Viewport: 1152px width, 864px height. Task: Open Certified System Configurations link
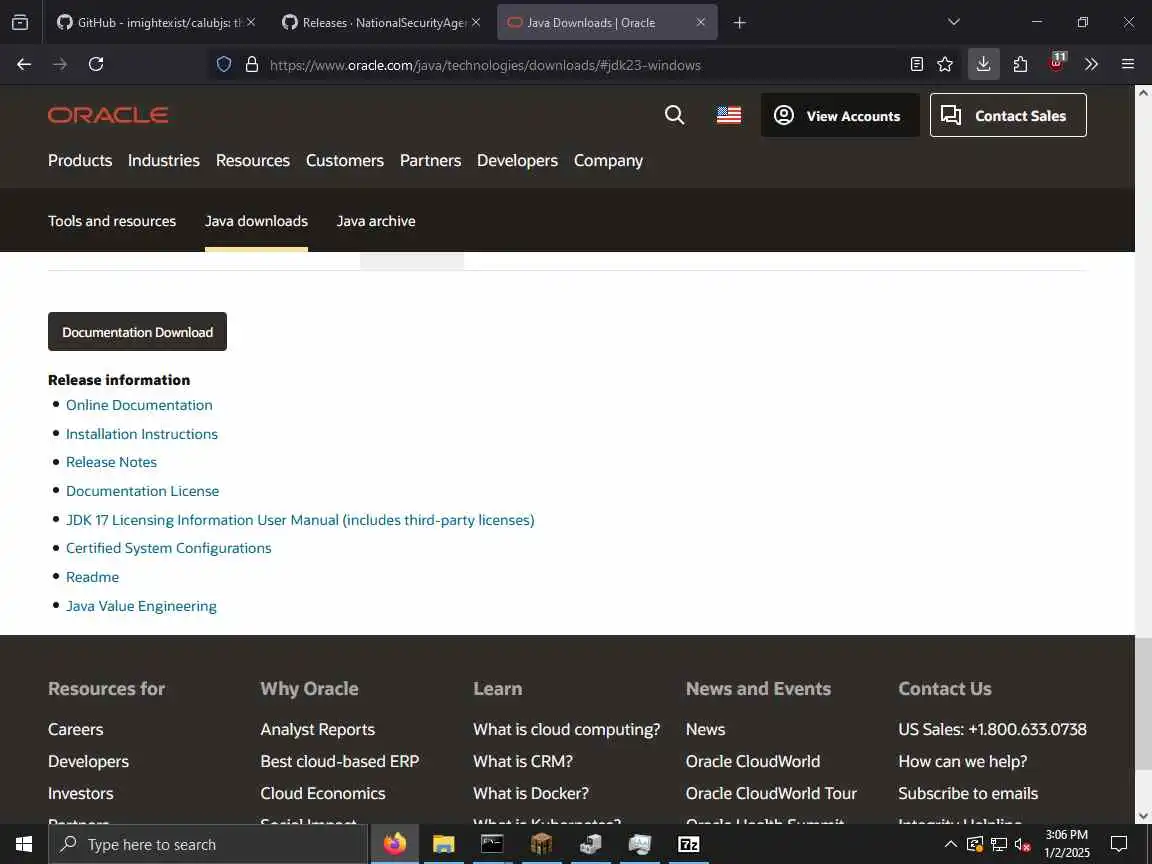coord(169,548)
